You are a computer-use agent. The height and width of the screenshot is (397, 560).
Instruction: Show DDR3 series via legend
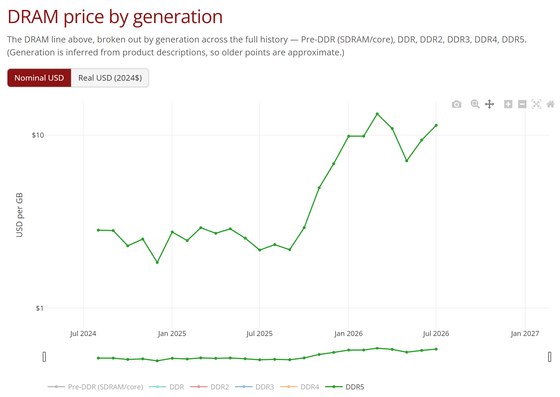pyautogui.click(x=255, y=387)
